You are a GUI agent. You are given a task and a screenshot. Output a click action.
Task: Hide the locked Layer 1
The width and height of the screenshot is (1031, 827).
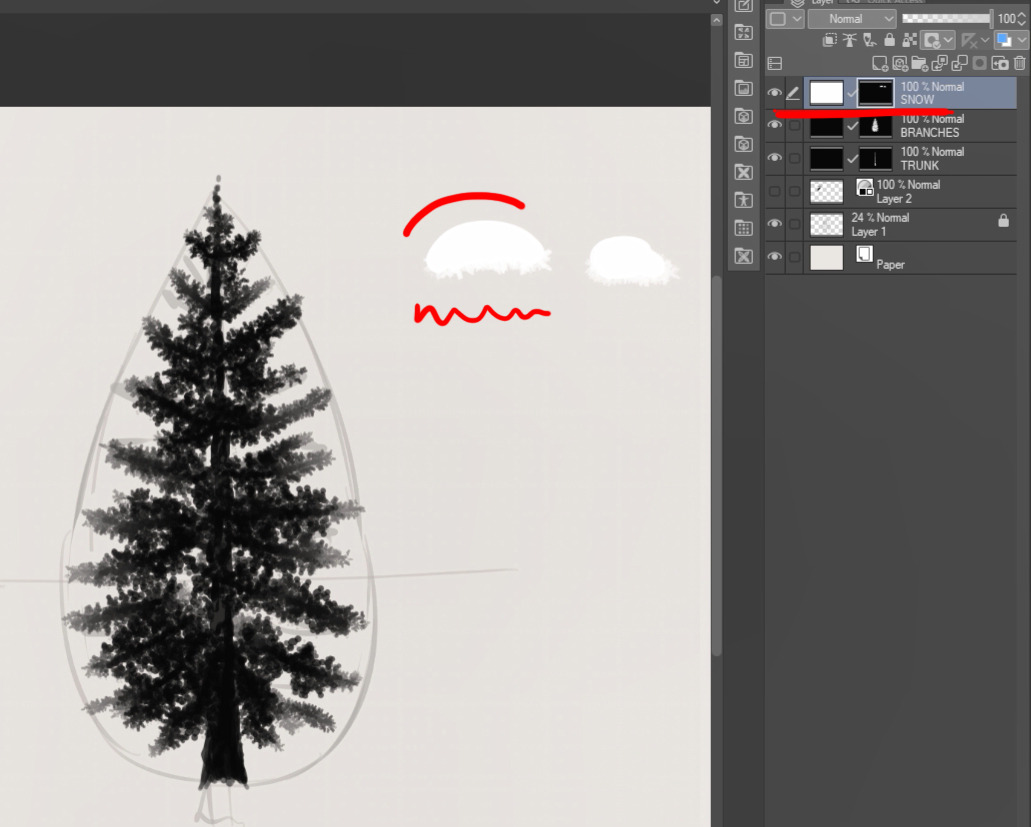click(775, 224)
